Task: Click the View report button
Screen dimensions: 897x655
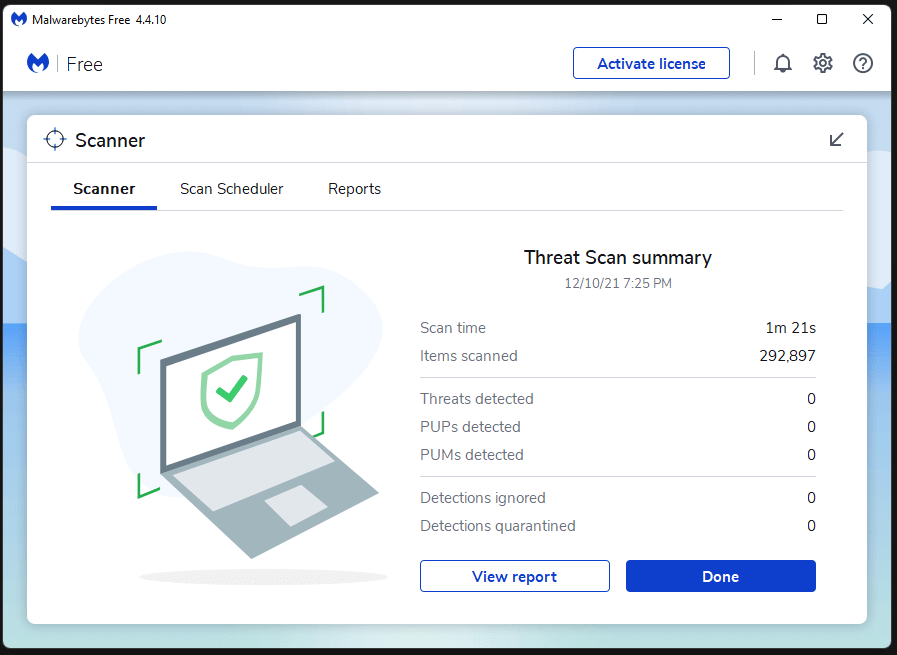Action: pos(514,576)
